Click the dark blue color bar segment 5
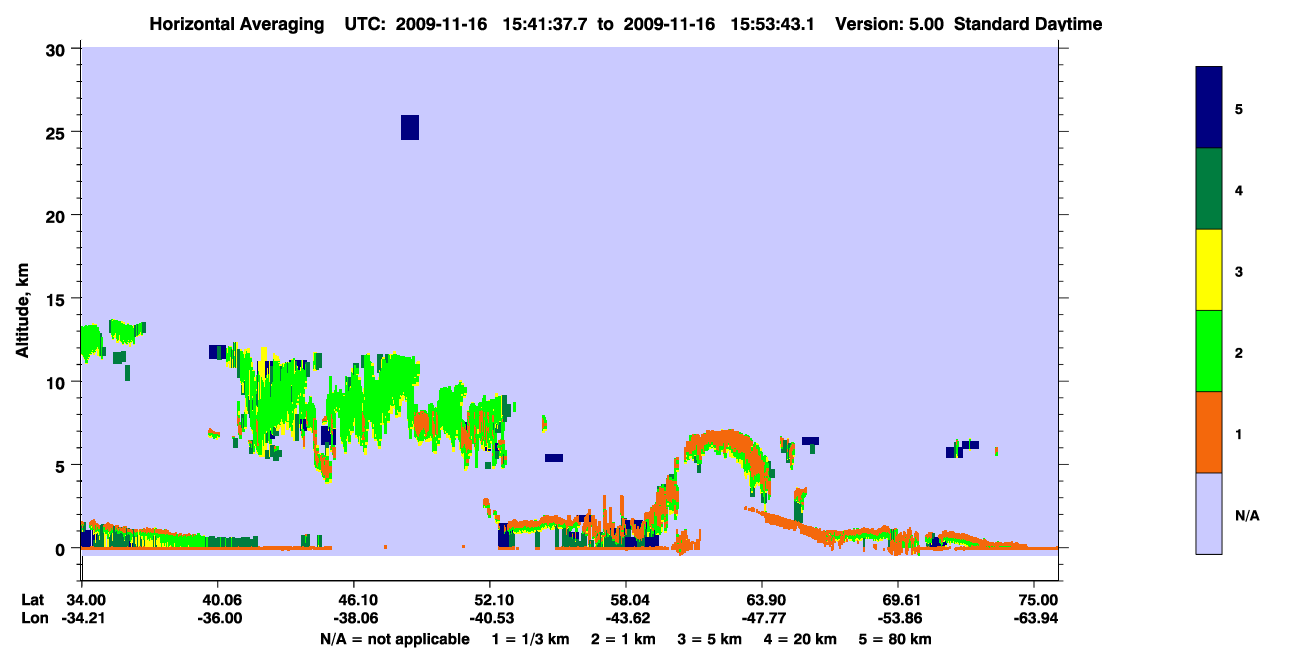 click(1209, 107)
